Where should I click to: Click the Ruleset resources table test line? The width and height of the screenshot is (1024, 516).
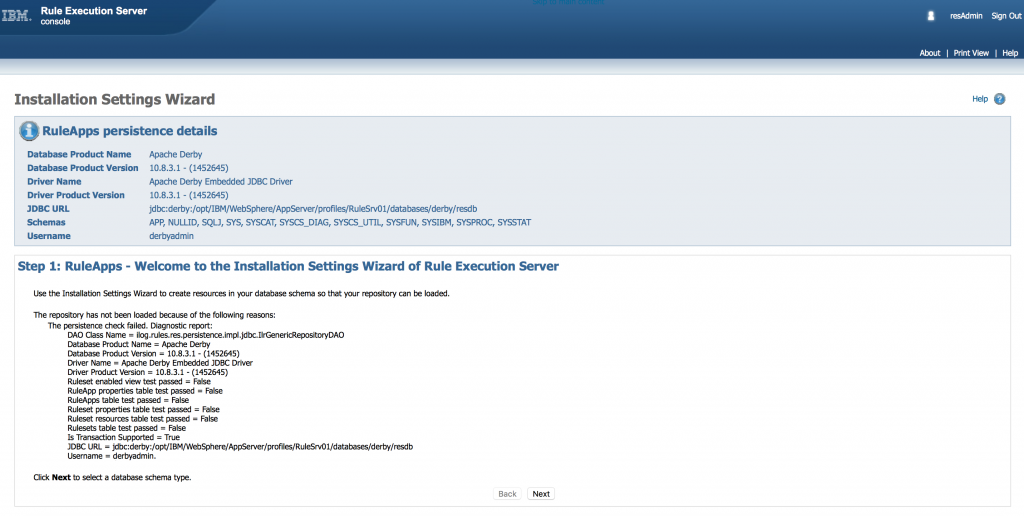pyautogui.click(x=142, y=419)
